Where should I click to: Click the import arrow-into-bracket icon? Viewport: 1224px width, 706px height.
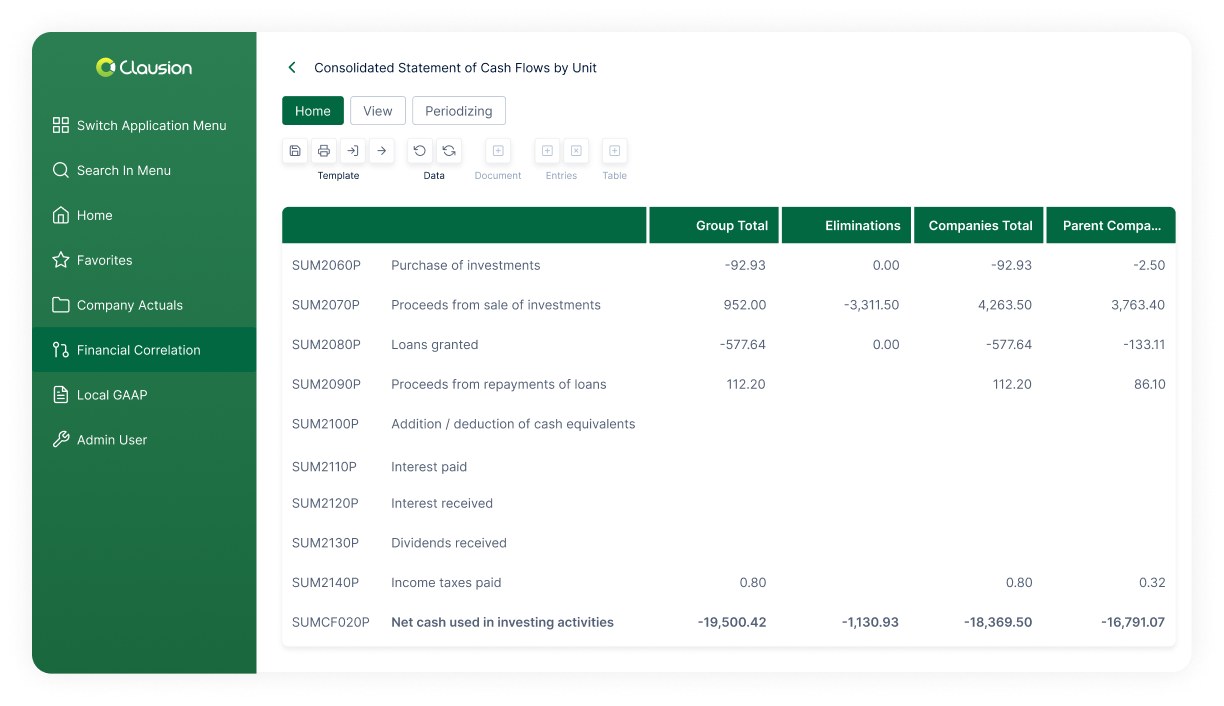352,151
